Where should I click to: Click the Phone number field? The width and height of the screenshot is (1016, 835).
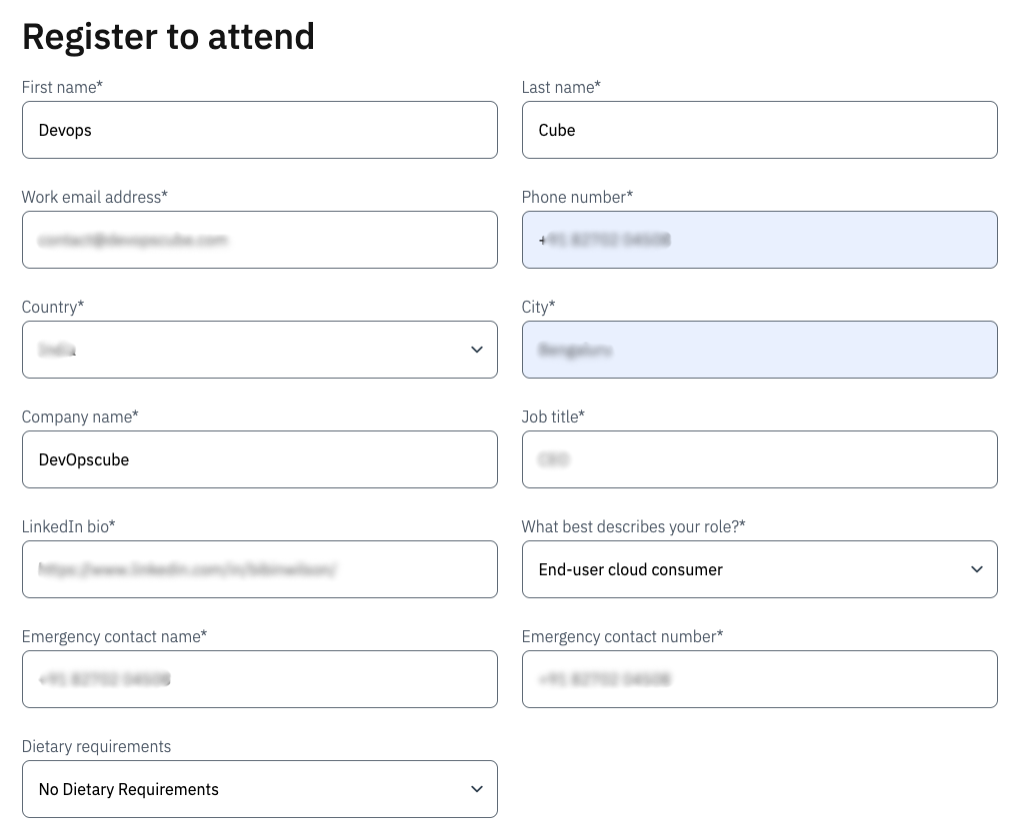point(760,240)
